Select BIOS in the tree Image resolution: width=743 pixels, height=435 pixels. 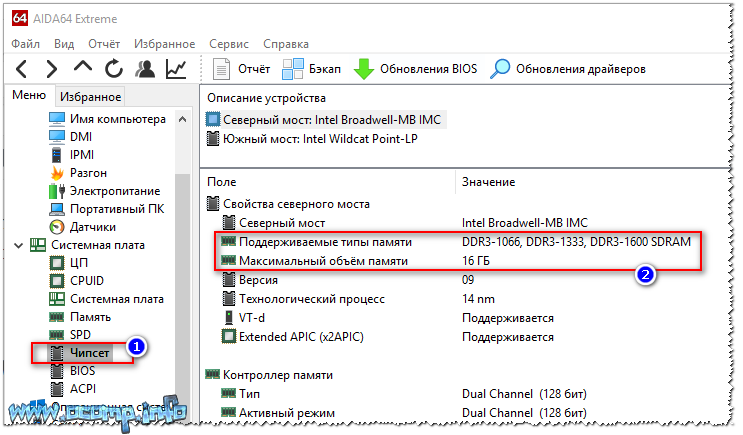(x=72, y=371)
